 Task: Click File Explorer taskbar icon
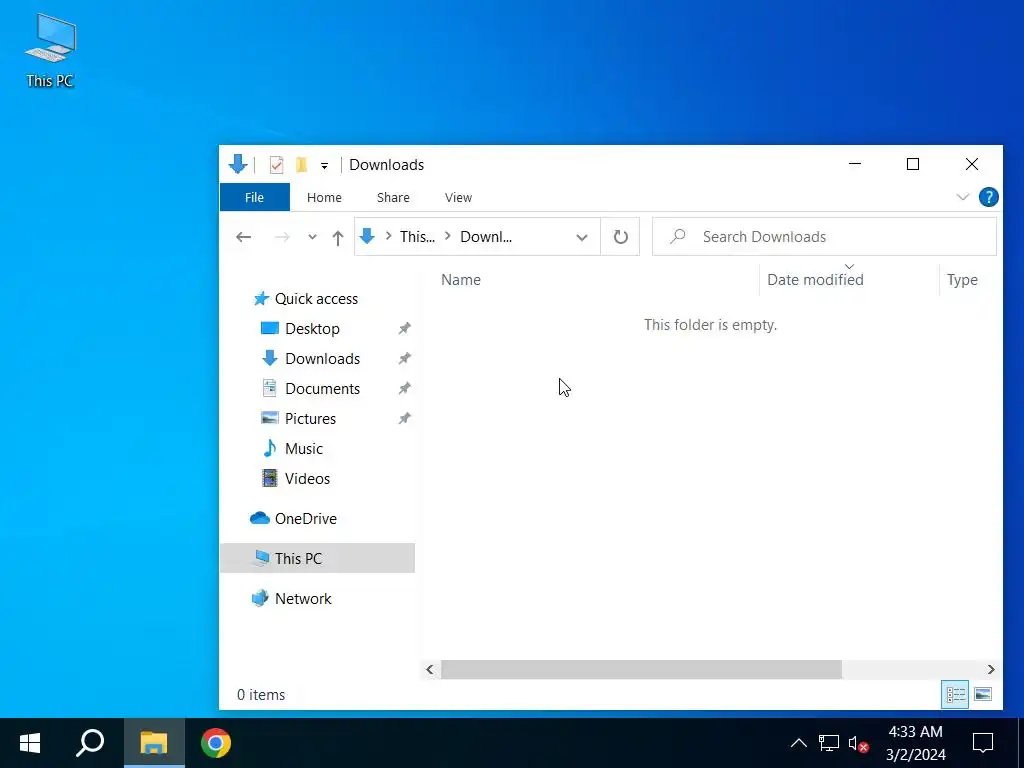[154, 743]
